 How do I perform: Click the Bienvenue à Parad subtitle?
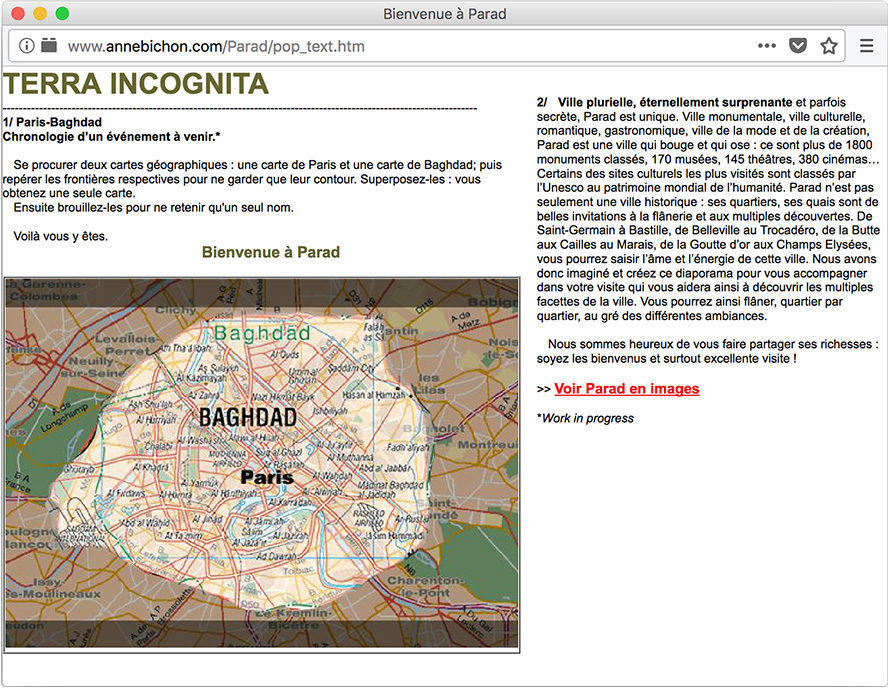point(270,252)
